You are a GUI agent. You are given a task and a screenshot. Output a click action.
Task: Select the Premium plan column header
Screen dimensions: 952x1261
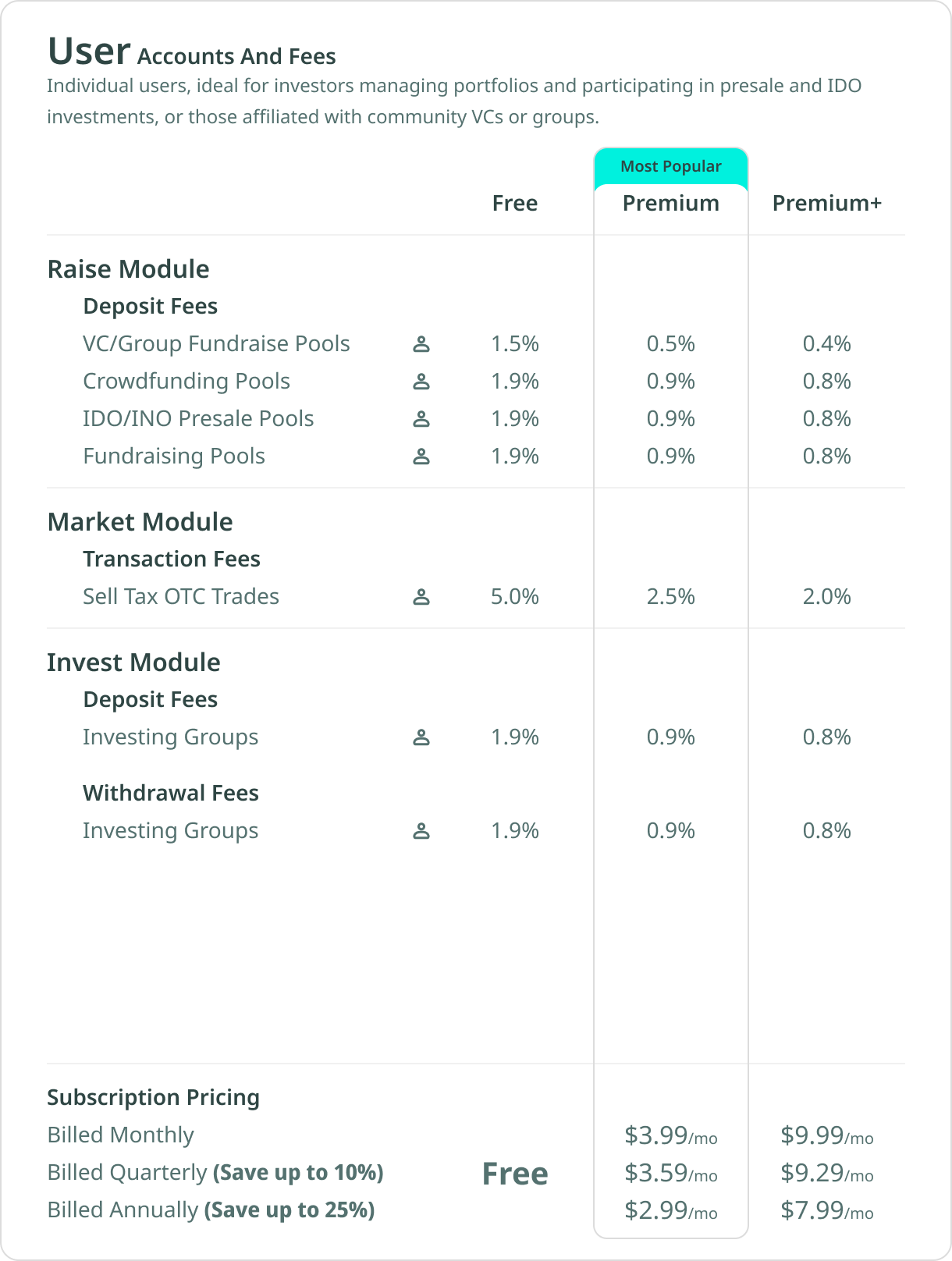pyautogui.click(x=671, y=203)
